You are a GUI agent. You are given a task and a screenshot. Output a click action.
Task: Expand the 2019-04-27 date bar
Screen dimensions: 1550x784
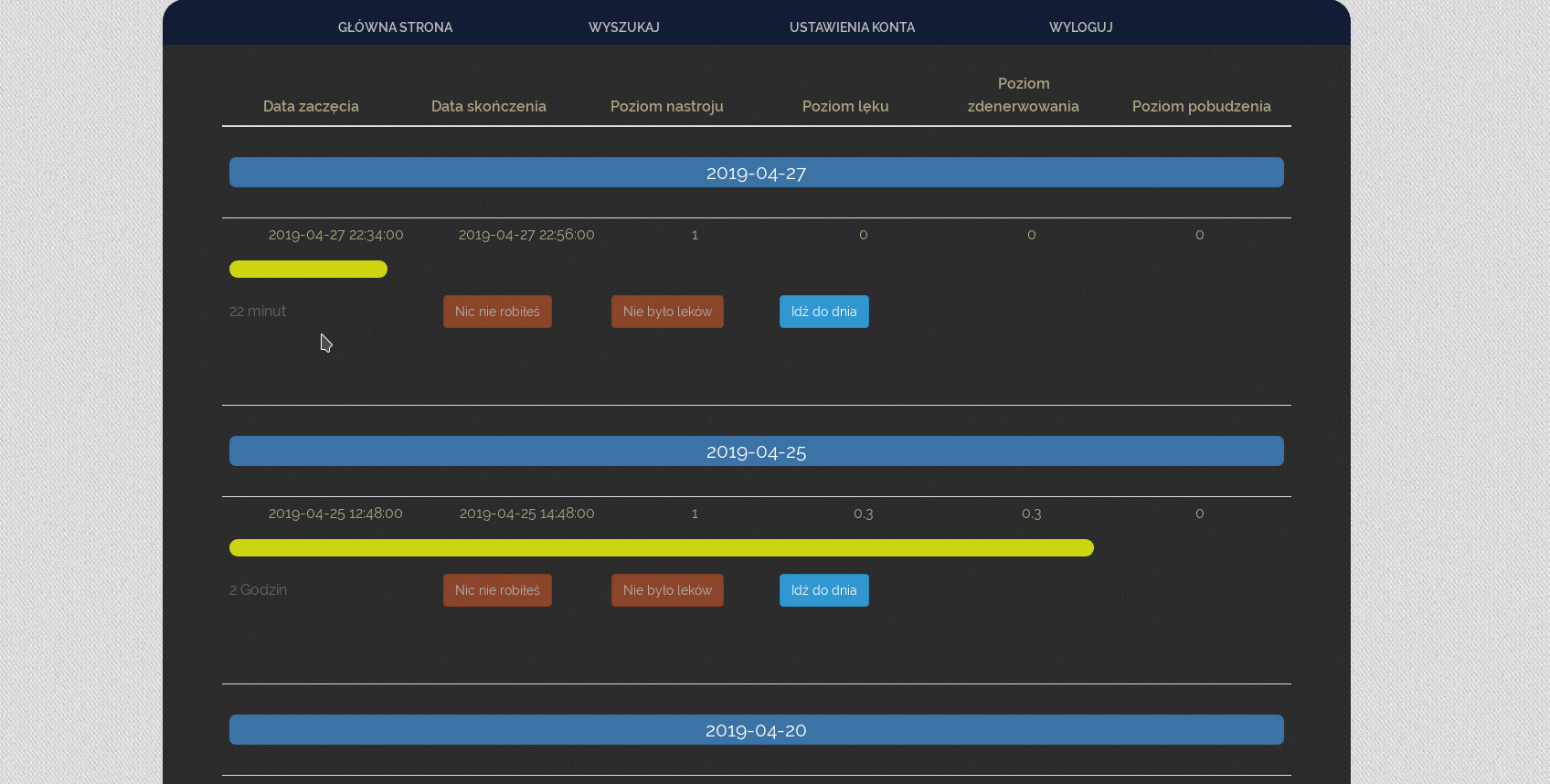(756, 173)
